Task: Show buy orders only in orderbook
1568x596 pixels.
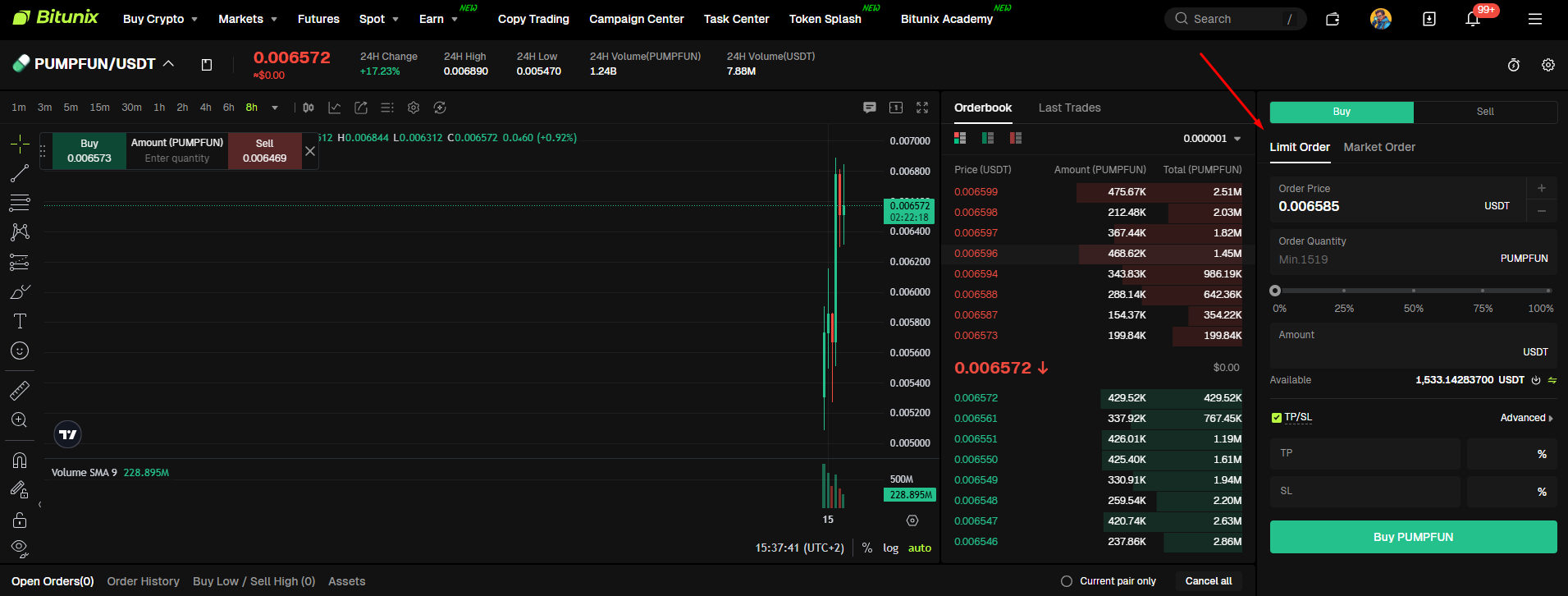Action: (x=988, y=138)
